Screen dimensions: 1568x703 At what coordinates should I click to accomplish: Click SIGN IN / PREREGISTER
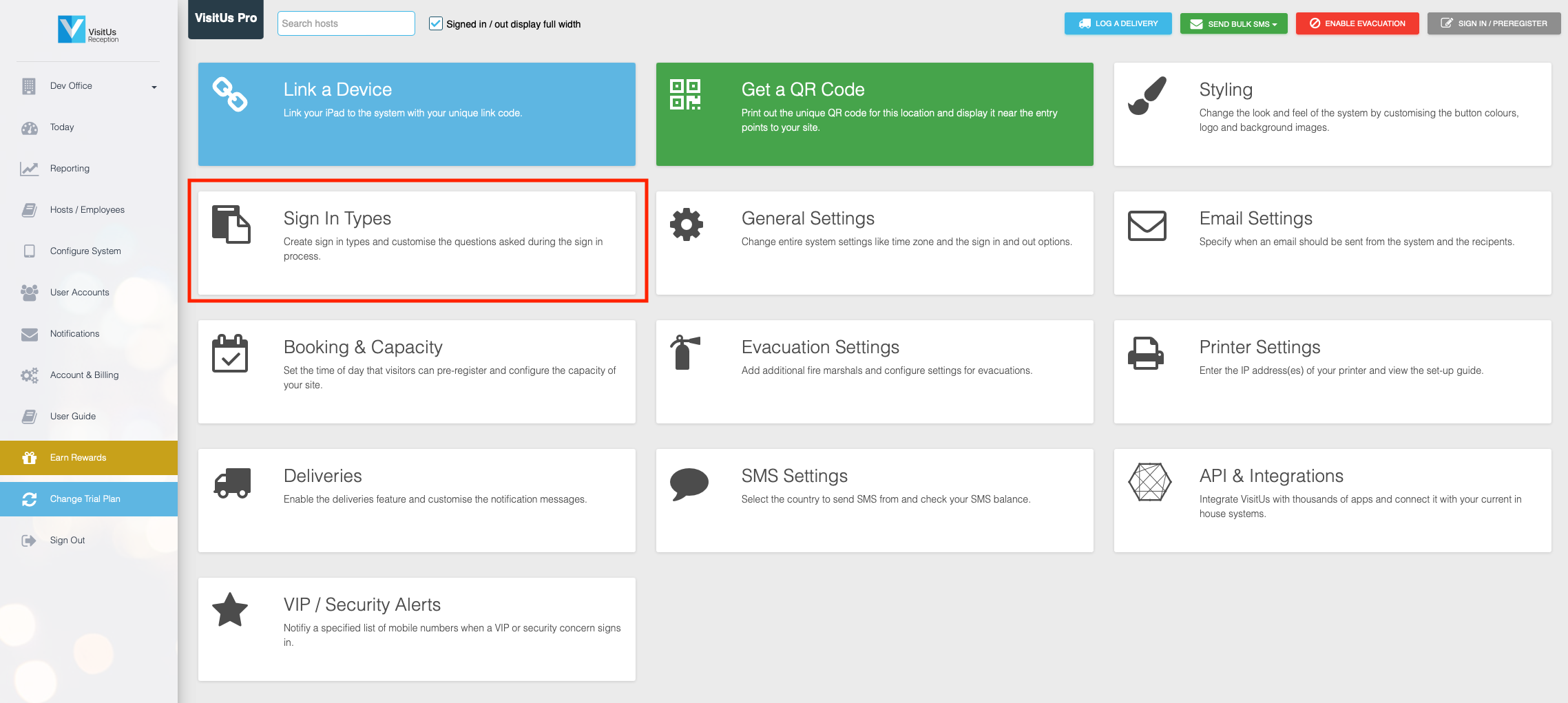pyautogui.click(x=1494, y=23)
